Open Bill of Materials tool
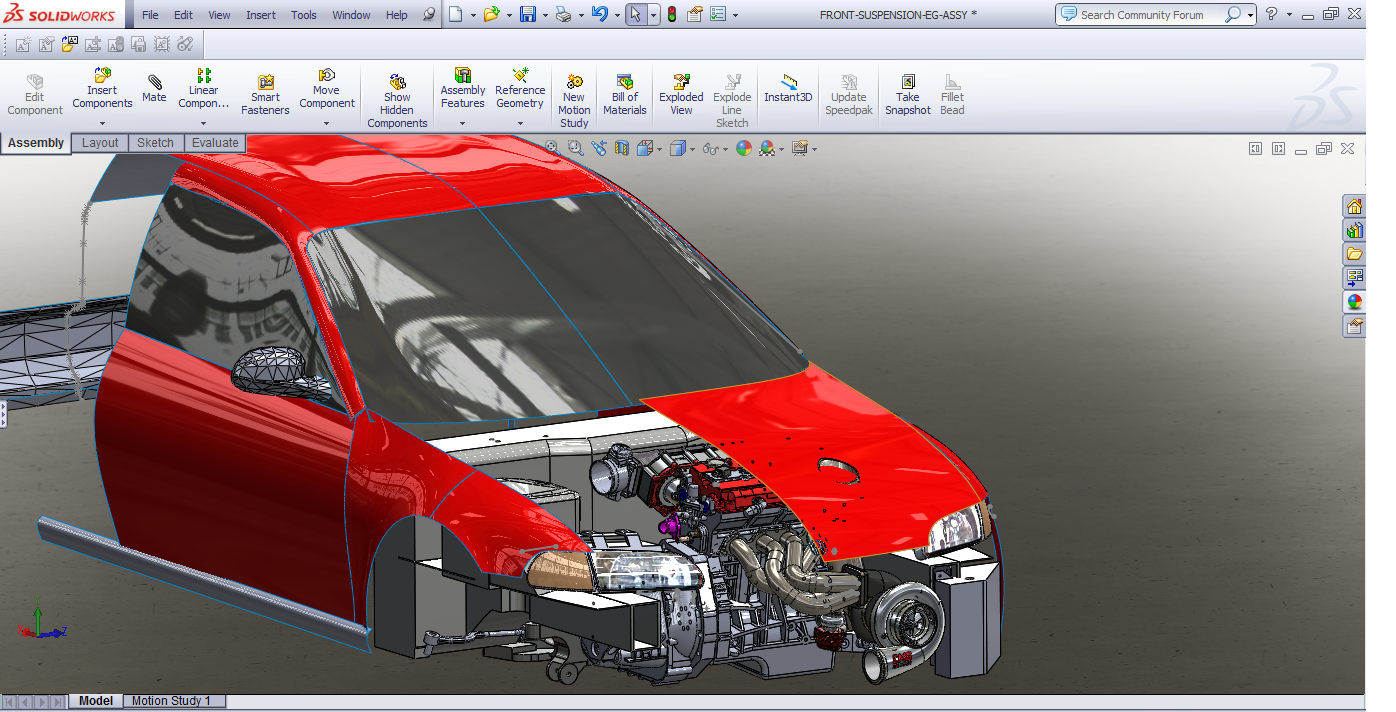Image resolution: width=1396 pixels, height=712 pixels. [x=624, y=96]
